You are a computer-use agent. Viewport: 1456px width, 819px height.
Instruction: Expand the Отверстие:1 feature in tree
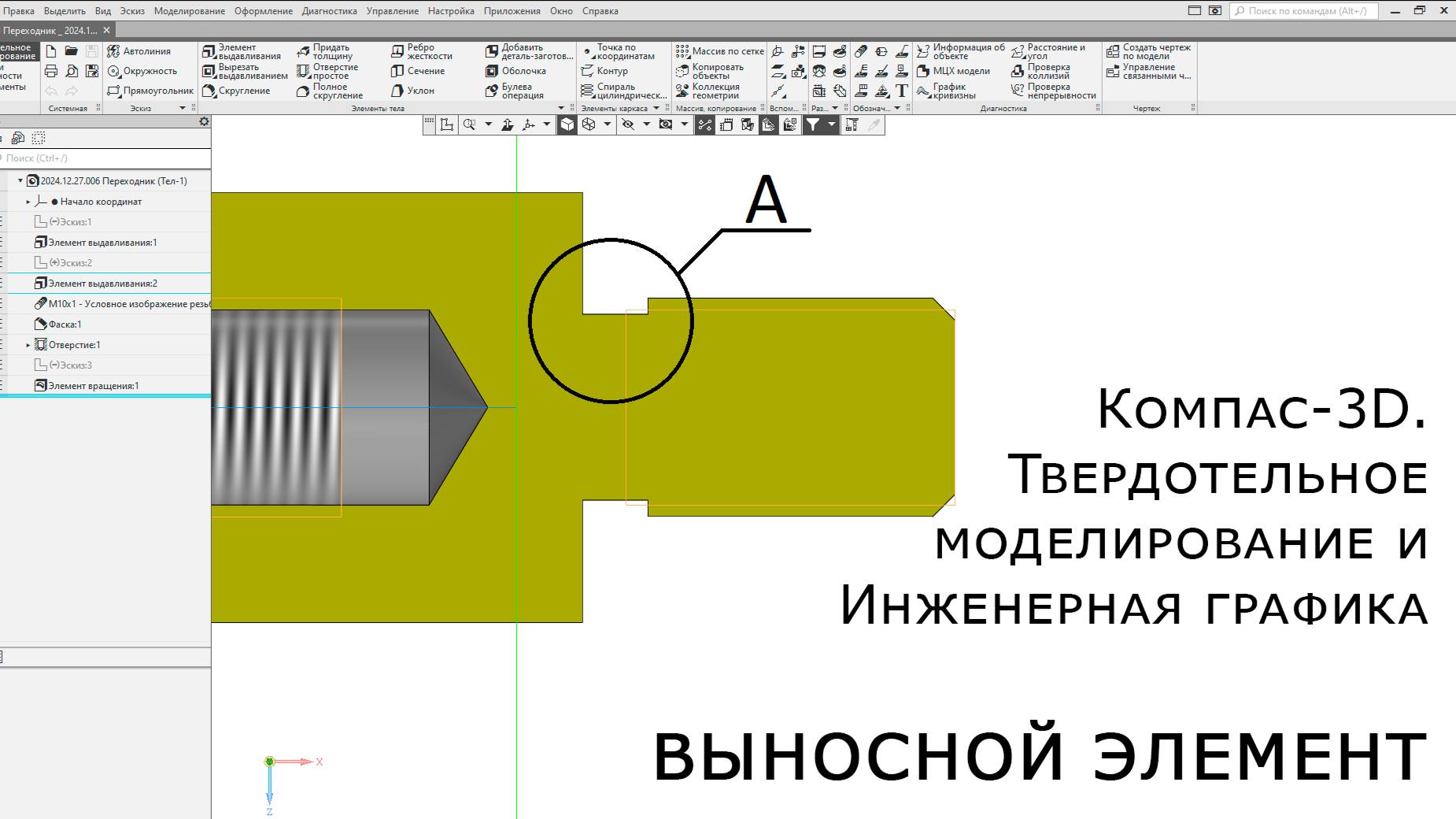pyautogui.click(x=28, y=345)
